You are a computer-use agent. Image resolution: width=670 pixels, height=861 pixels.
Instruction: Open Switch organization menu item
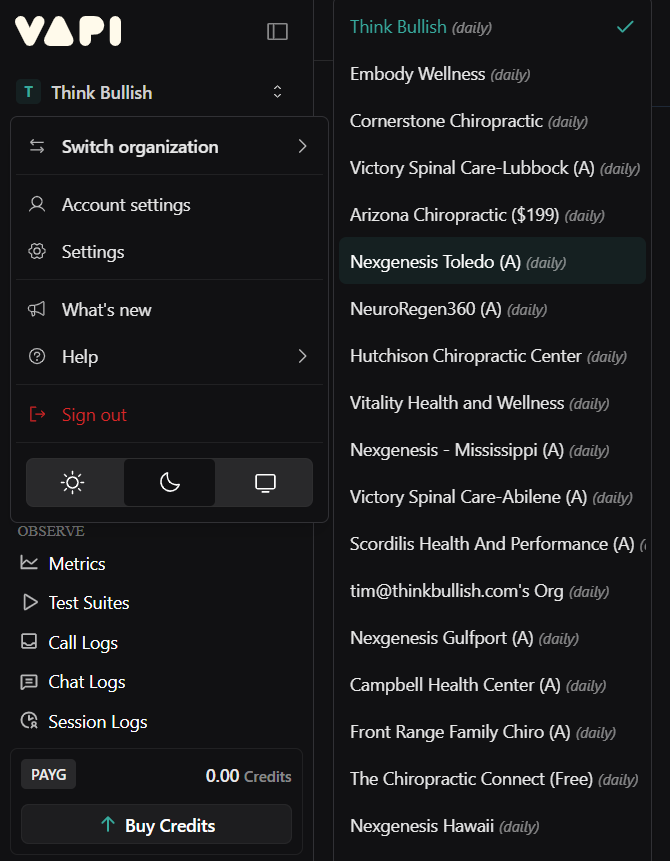[169, 147]
